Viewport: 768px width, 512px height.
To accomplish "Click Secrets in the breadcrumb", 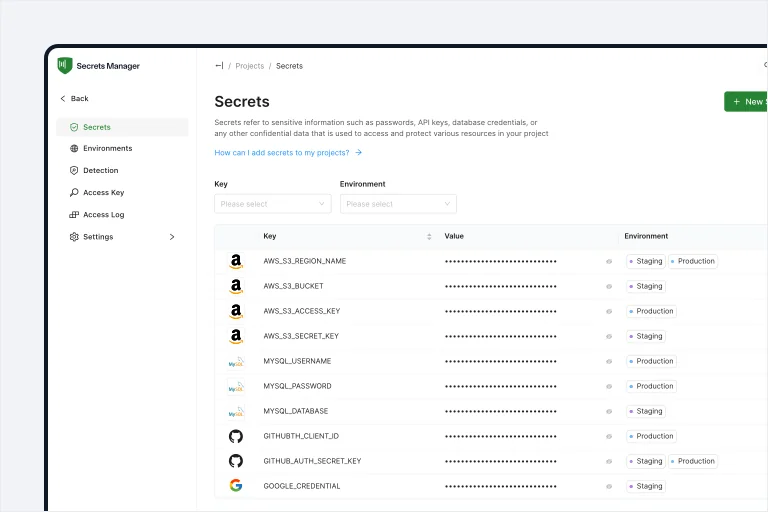I will pyautogui.click(x=289, y=66).
